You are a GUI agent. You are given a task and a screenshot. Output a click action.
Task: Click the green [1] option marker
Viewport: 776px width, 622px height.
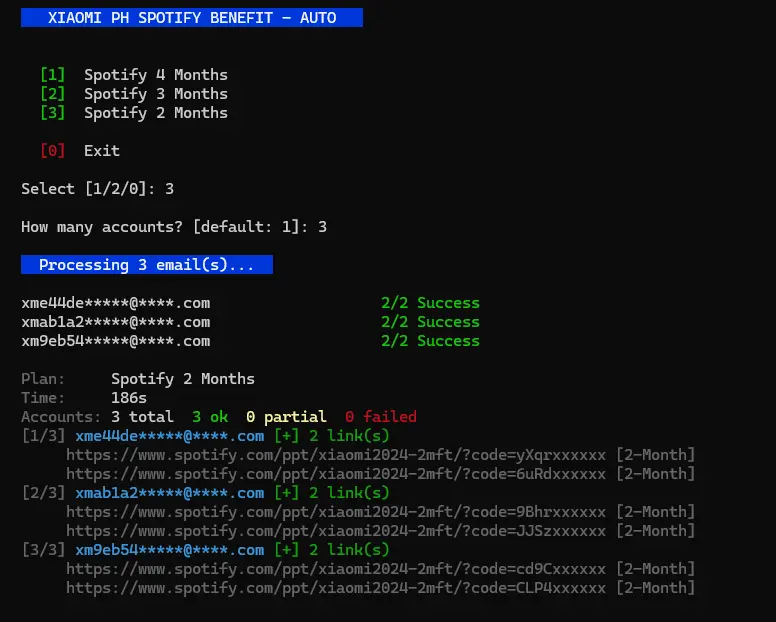52,75
